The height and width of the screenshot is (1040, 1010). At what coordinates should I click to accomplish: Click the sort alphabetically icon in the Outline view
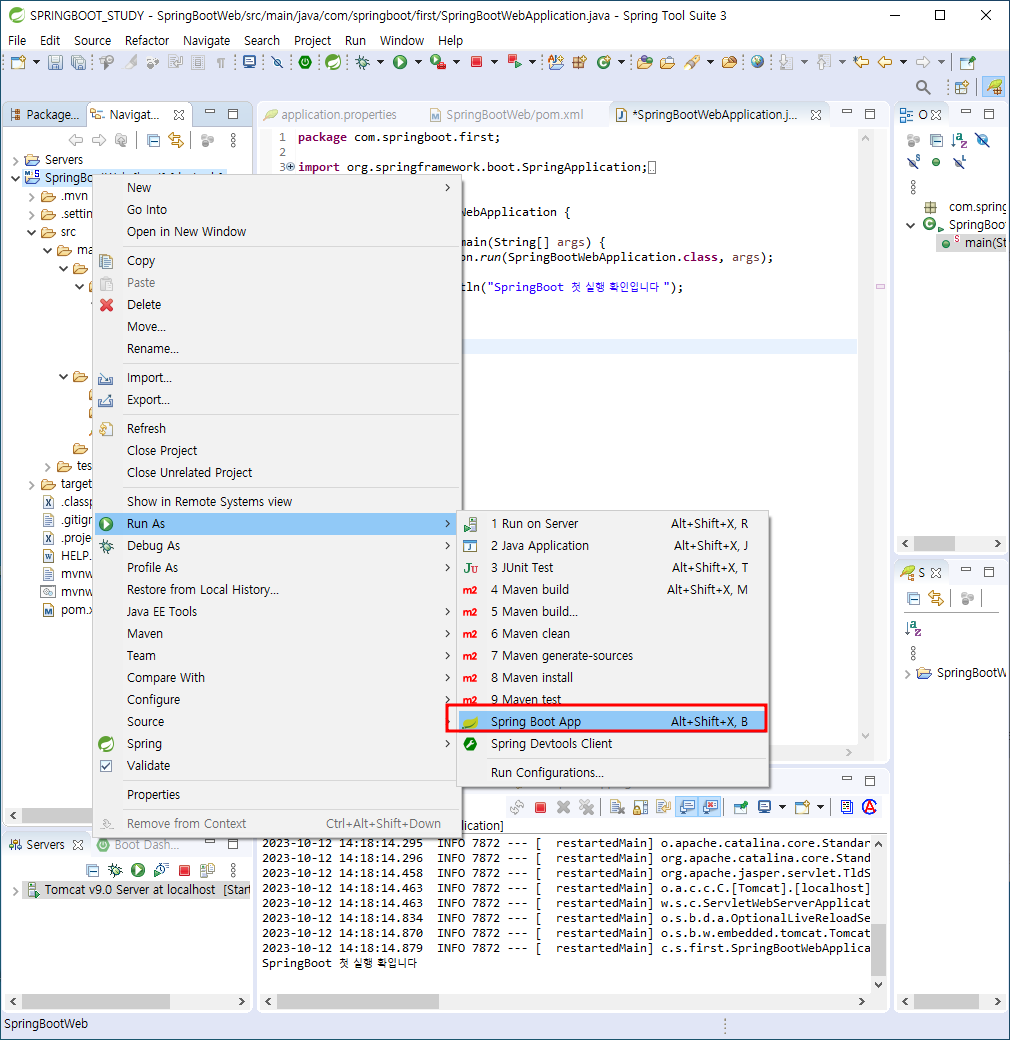(959, 140)
